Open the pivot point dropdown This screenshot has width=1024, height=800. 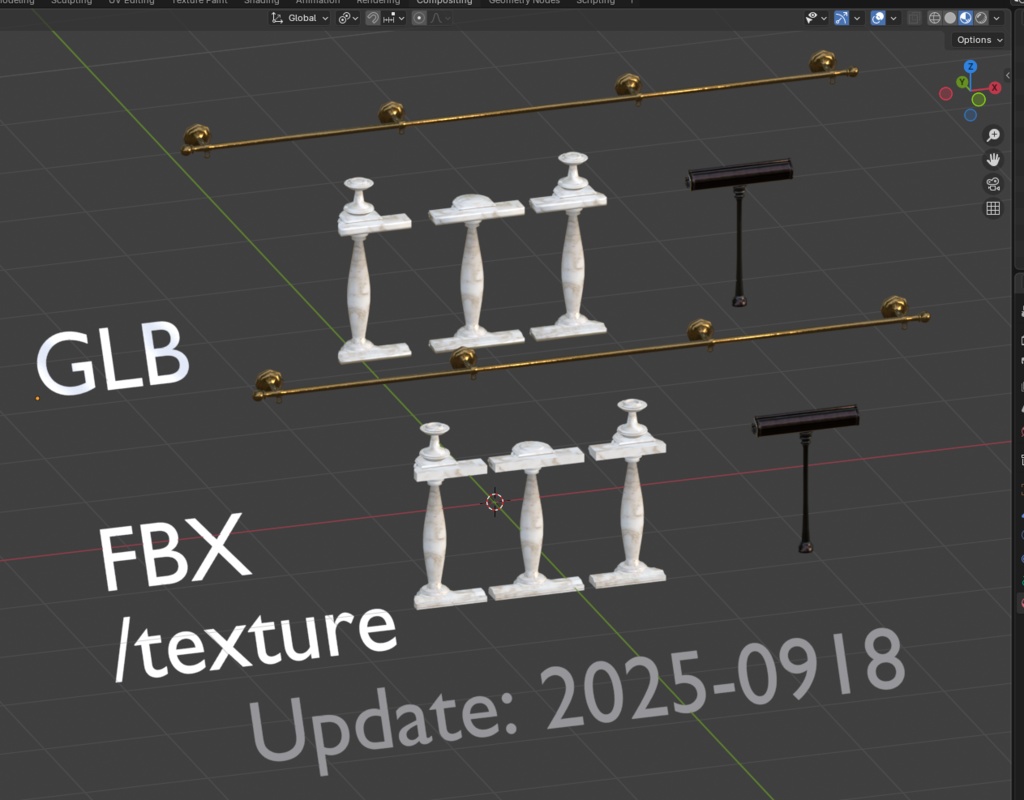348,18
